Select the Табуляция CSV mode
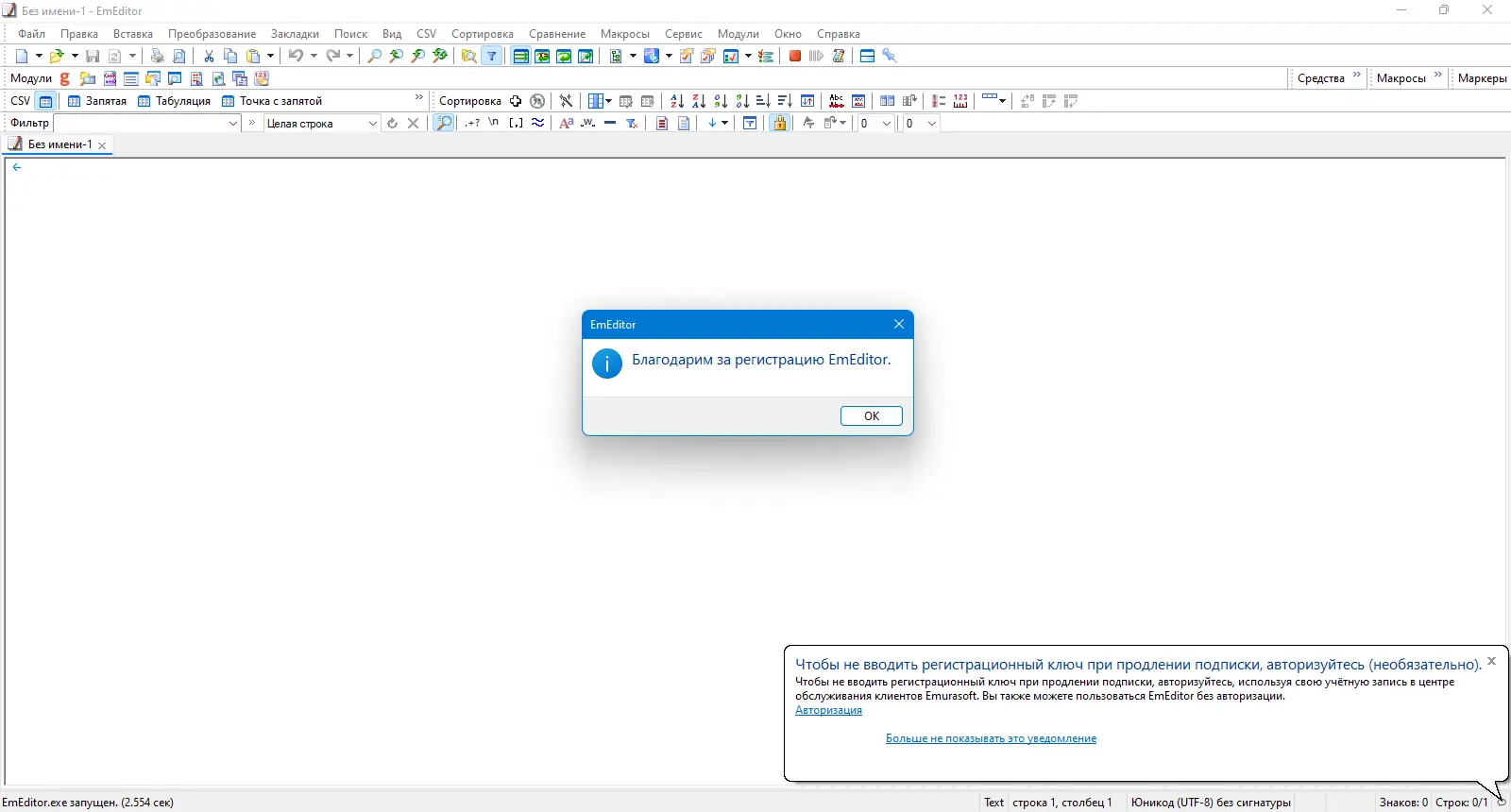Screen dimensions: 1511x812 (175, 101)
